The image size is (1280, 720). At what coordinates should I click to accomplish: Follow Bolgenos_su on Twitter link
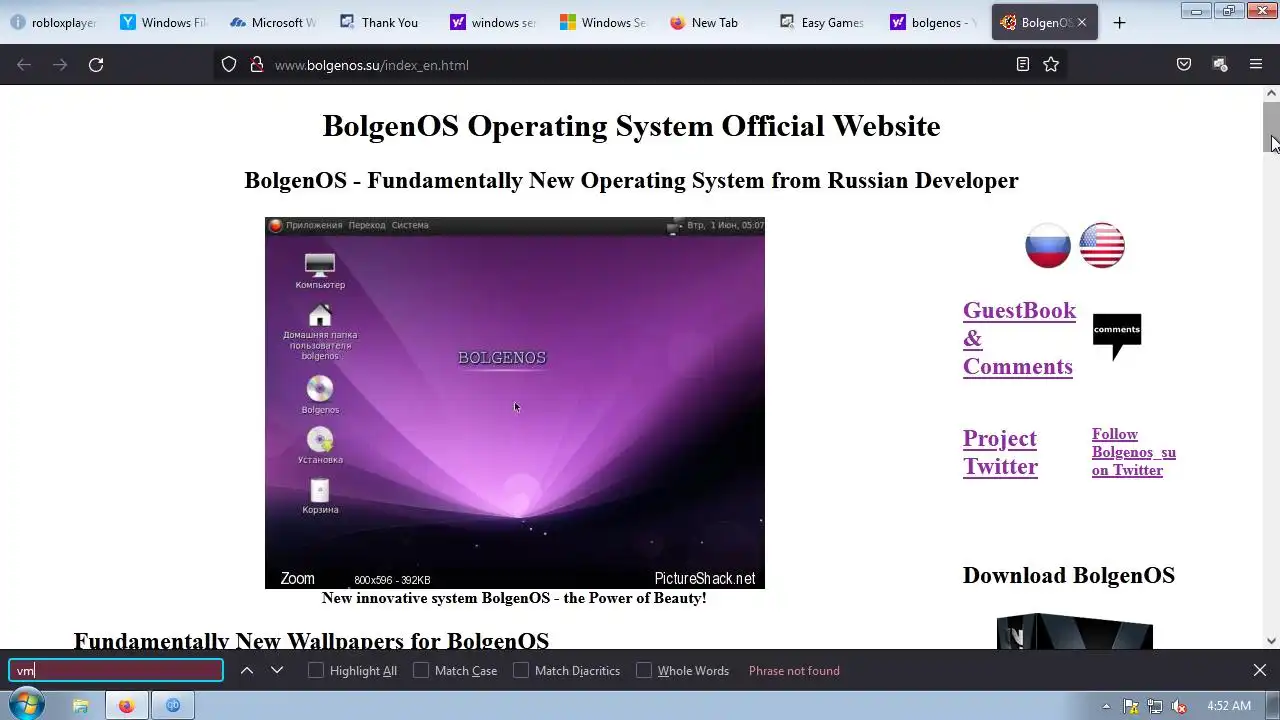[x=1134, y=452]
